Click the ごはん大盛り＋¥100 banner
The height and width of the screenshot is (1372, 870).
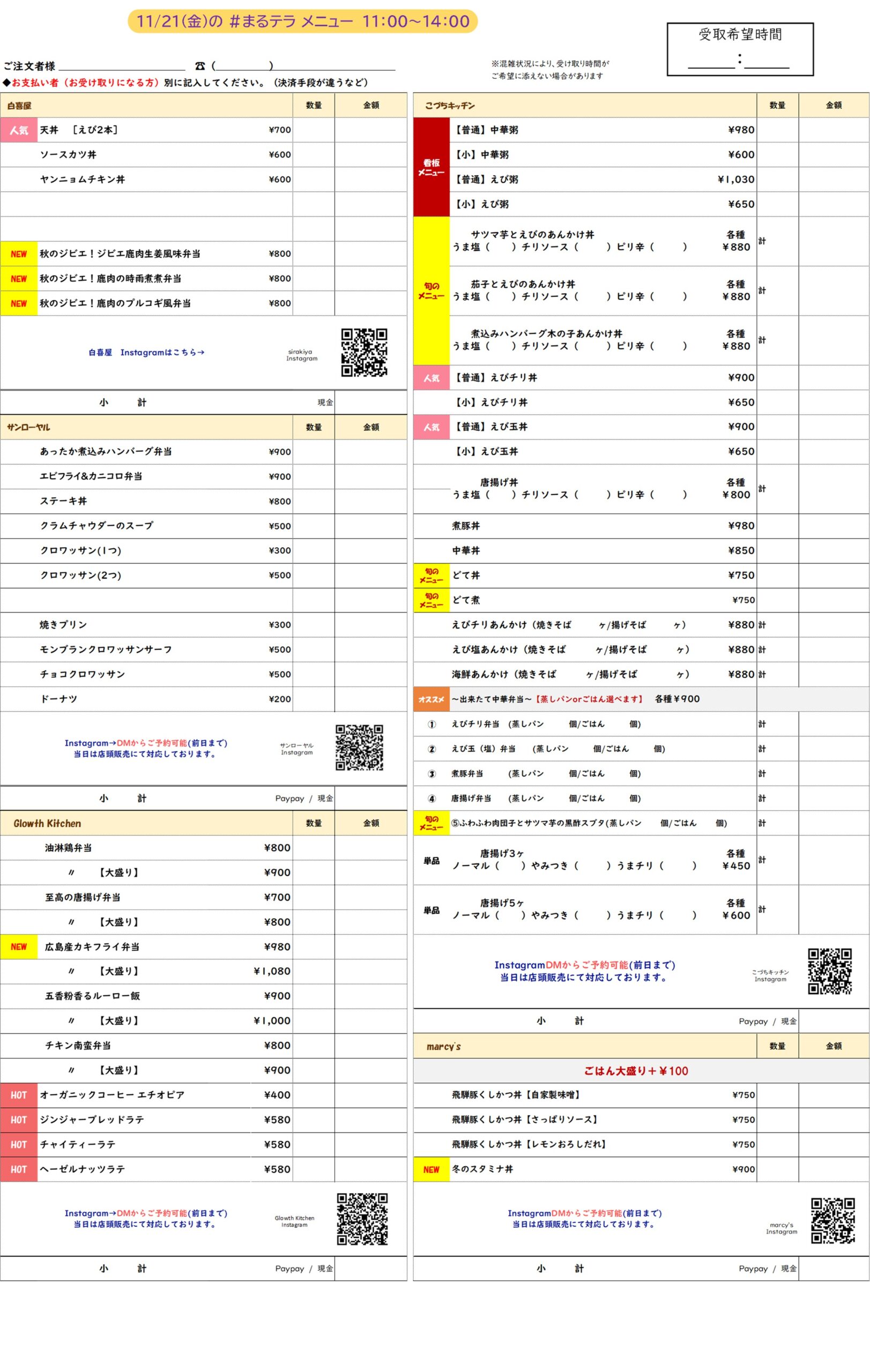[x=635, y=1071]
